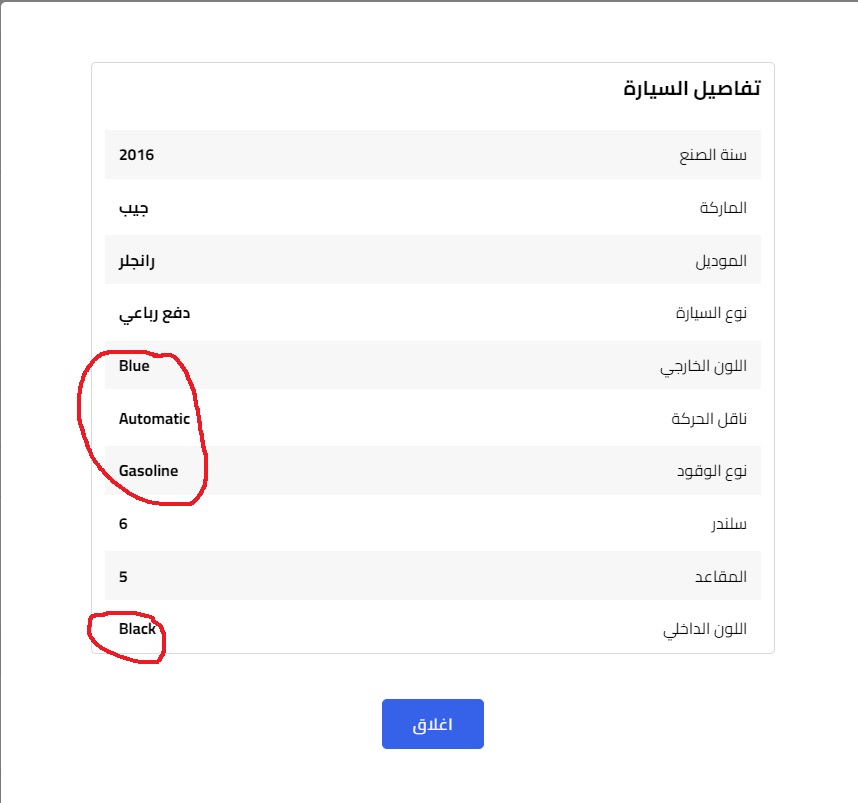Select the دفع رباعي car type value
This screenshot has width=858, height=803.
[154, 314]
